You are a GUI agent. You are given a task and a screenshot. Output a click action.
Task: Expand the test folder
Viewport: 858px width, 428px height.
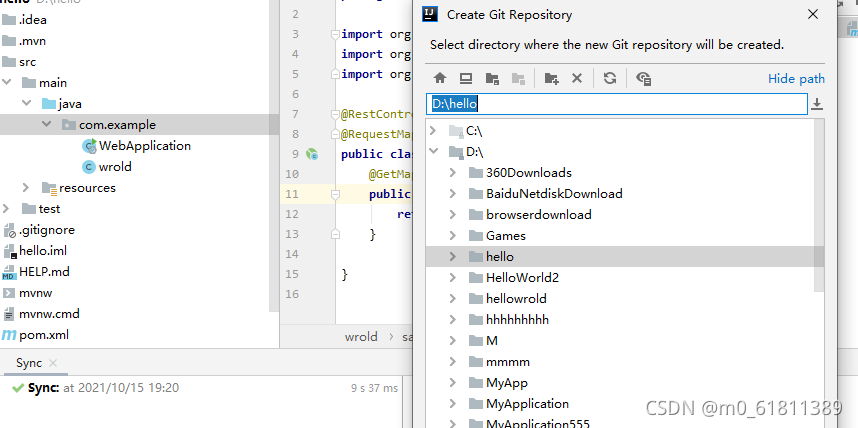click(x=6, y=209)
